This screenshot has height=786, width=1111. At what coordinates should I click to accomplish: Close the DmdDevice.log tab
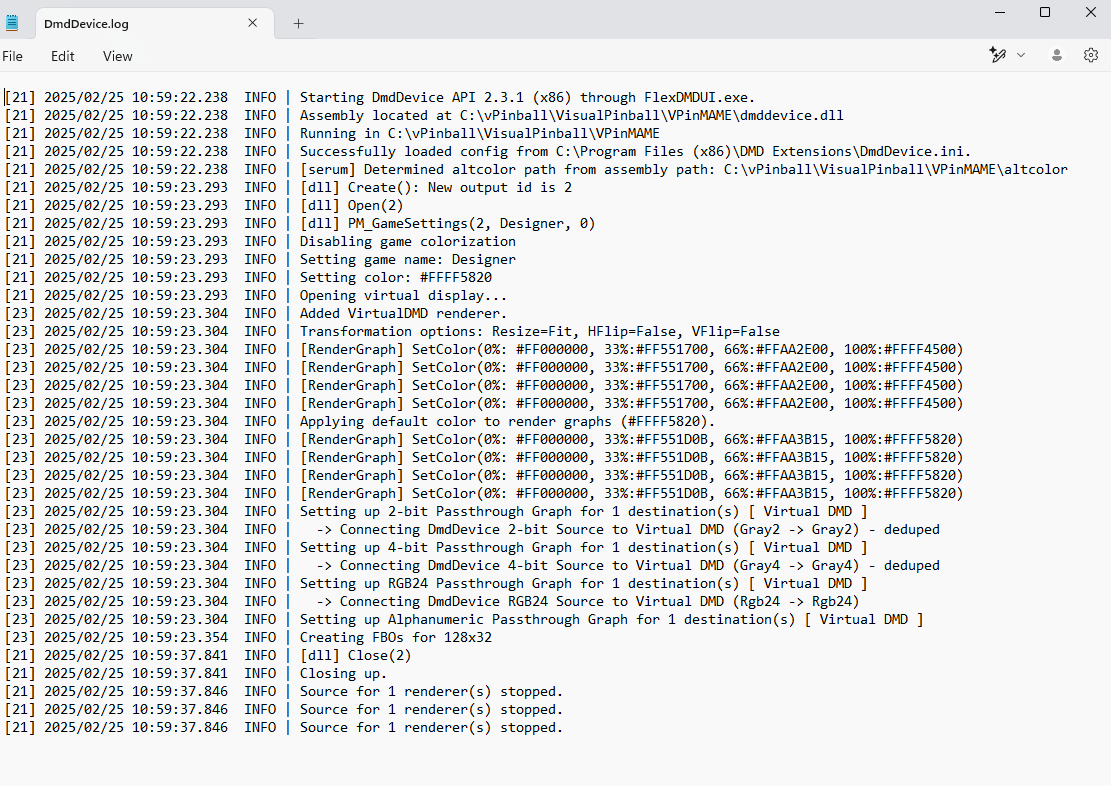[253, 23]
